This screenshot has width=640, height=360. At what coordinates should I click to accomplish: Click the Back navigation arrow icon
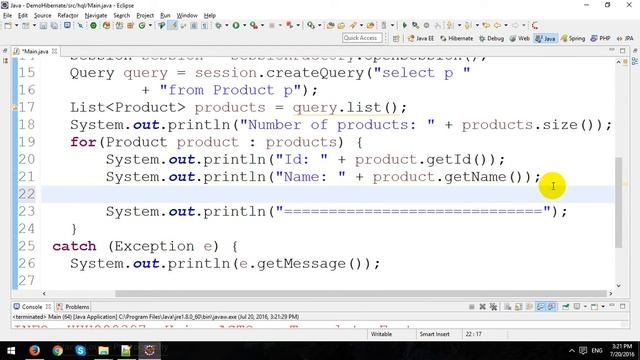[x=498, y=25]
